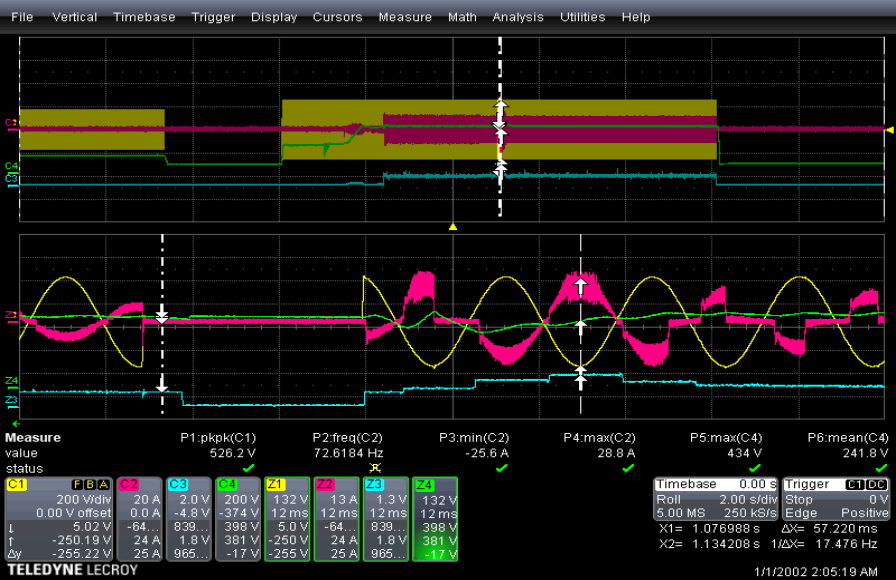
Task: Select the P2:freq(C2) measurement header
Action: [347, 438]
